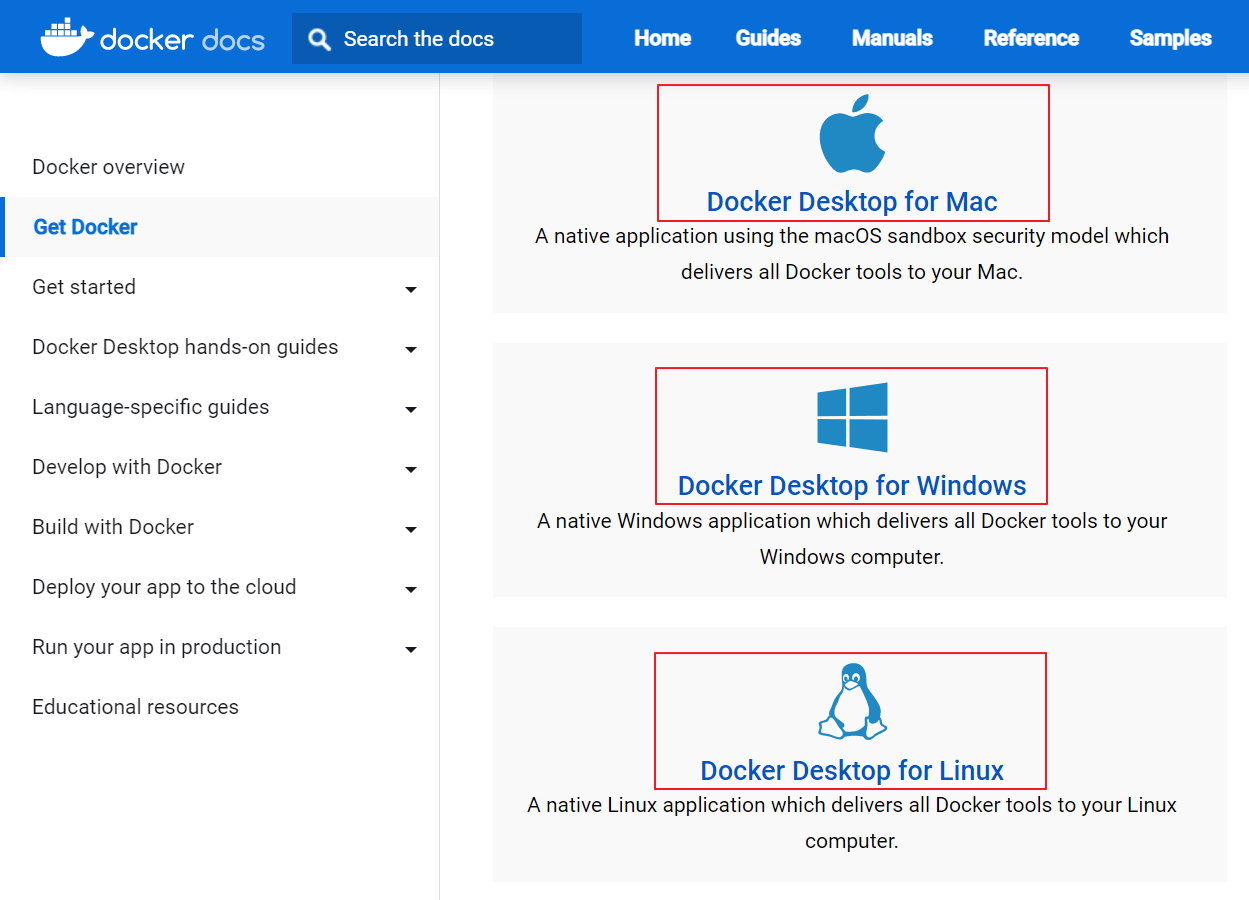Expand Docker Desktop hands-on guides

point(411,349)
